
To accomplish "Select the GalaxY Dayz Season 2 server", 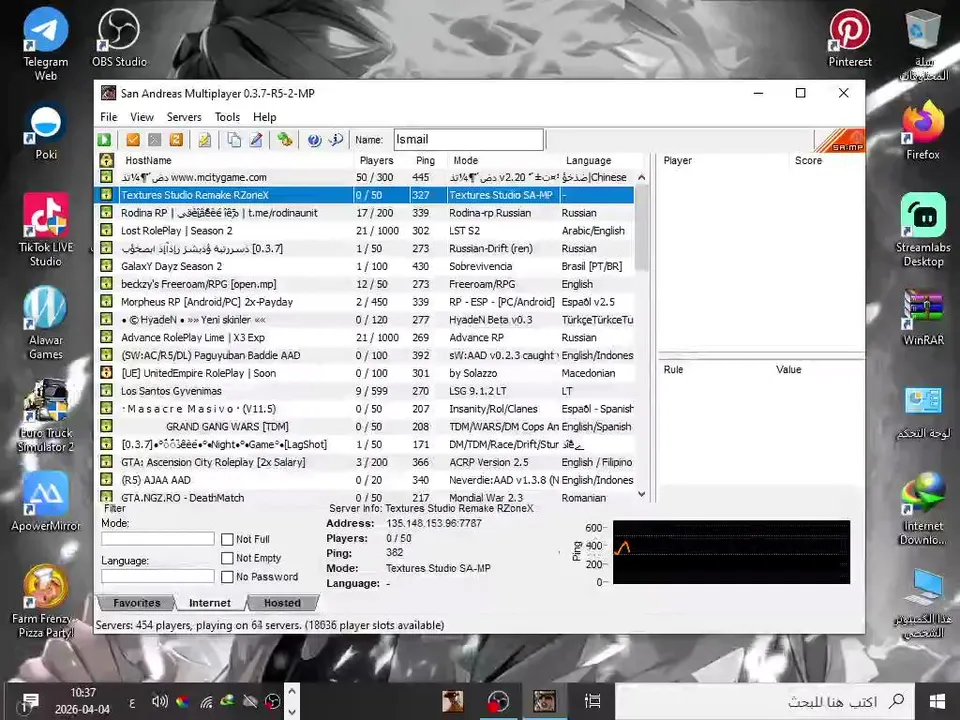I will (x=366, y=266).
